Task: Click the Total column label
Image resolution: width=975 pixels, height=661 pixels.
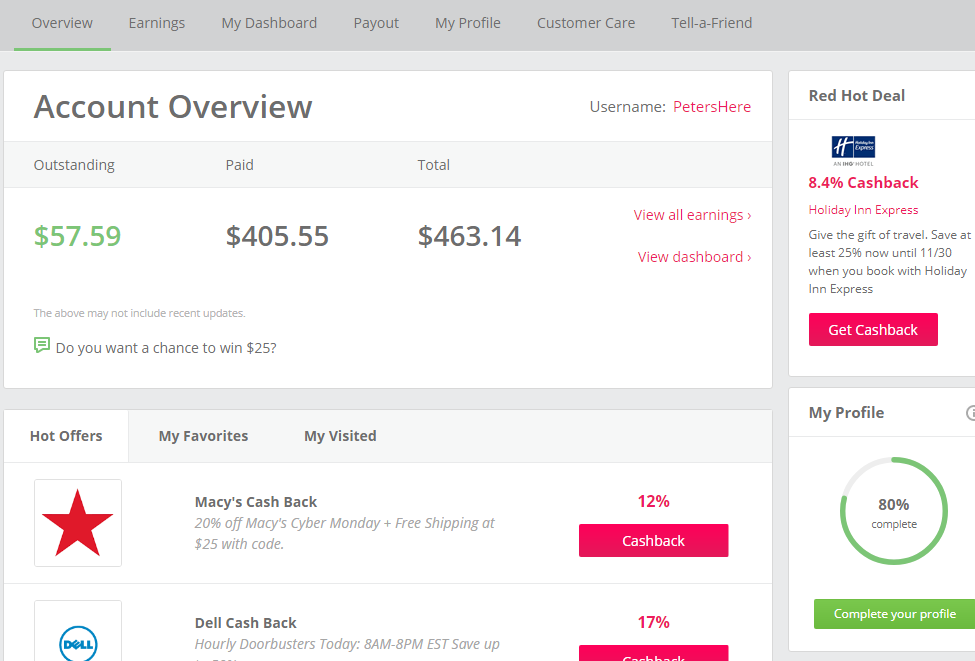Action: click(433, 165)
